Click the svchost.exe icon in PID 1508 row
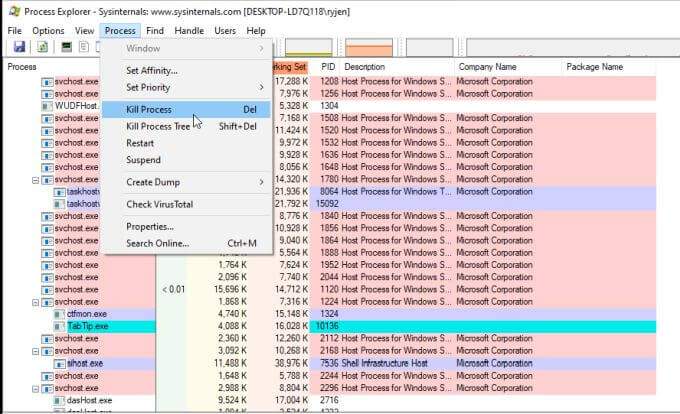The image size is (680, 414). [47, 119]
